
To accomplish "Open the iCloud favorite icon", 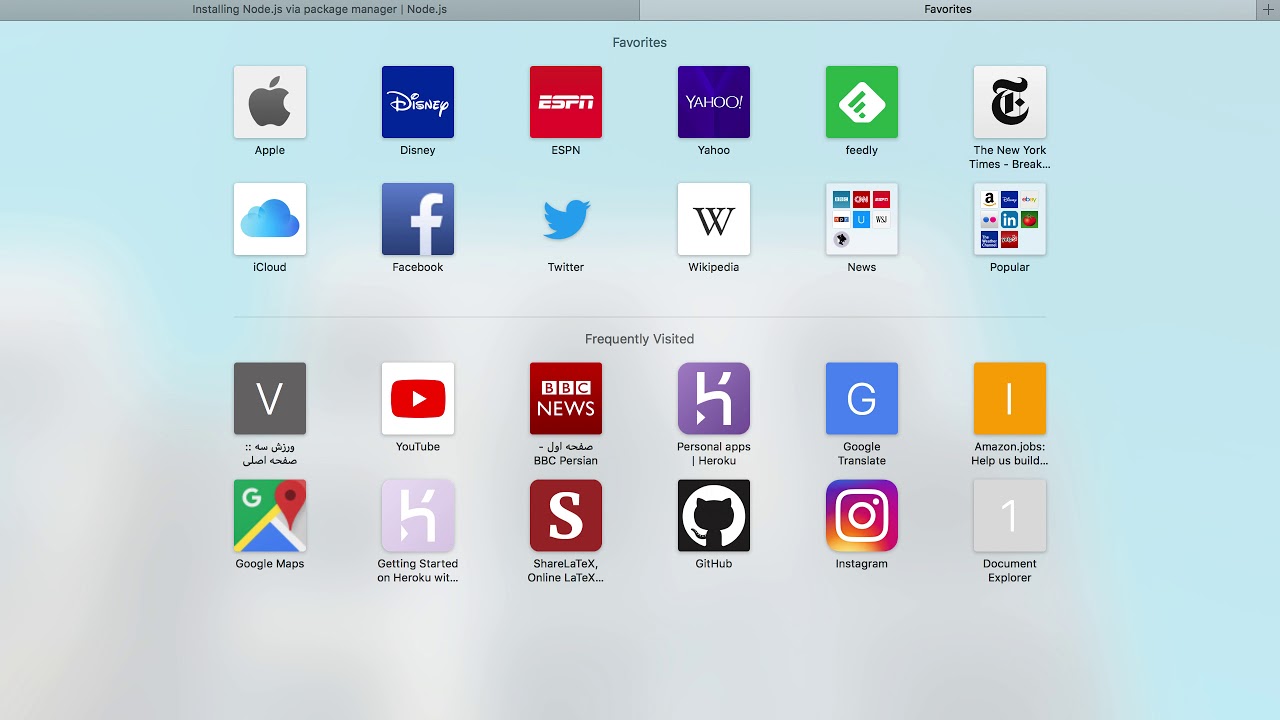I will (x=270, y=219).
